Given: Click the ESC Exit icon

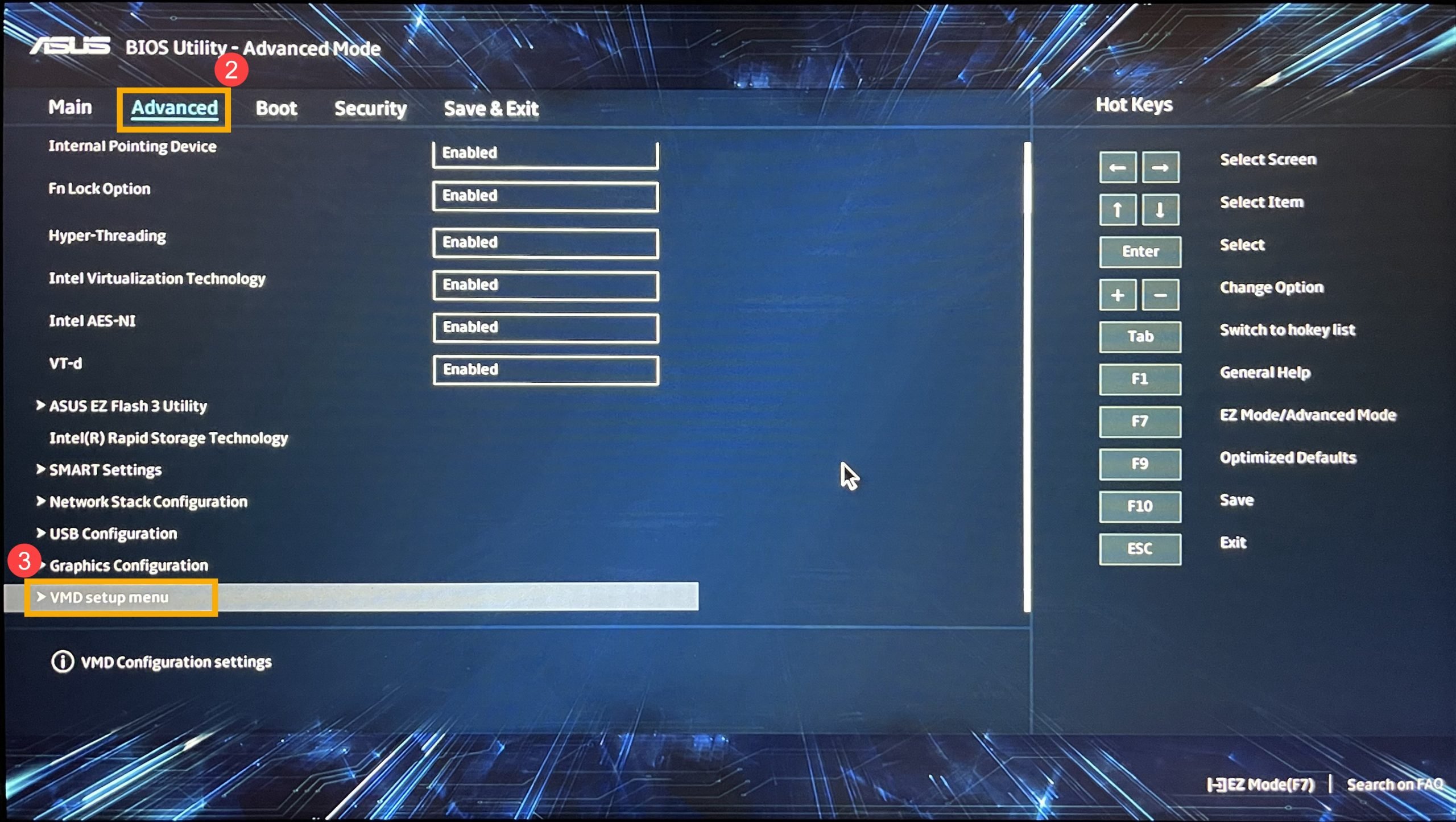Looking at the screenshot, I should coord(1138,549).
